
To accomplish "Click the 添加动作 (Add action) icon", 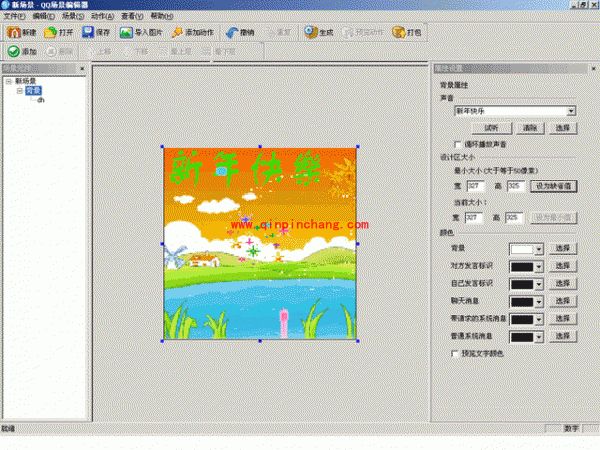I will coord(177,33).
